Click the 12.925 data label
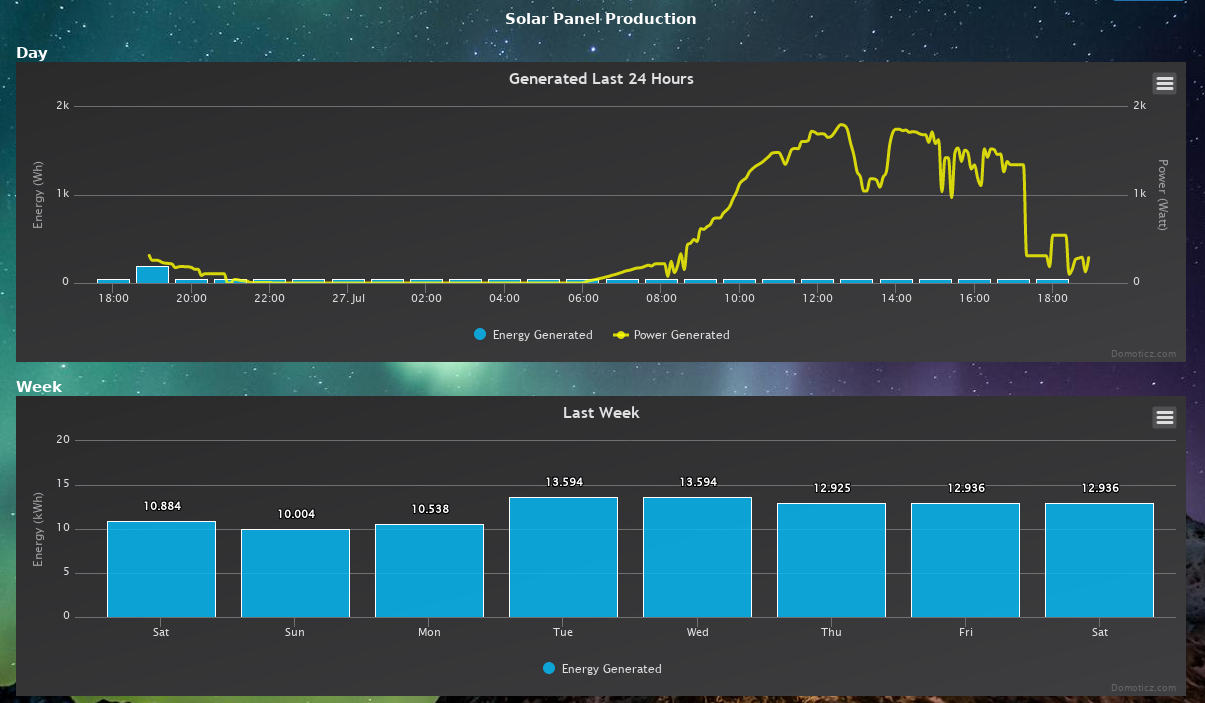The height and width of the screenshot is (703, 1205). click(x=832, y=488)
